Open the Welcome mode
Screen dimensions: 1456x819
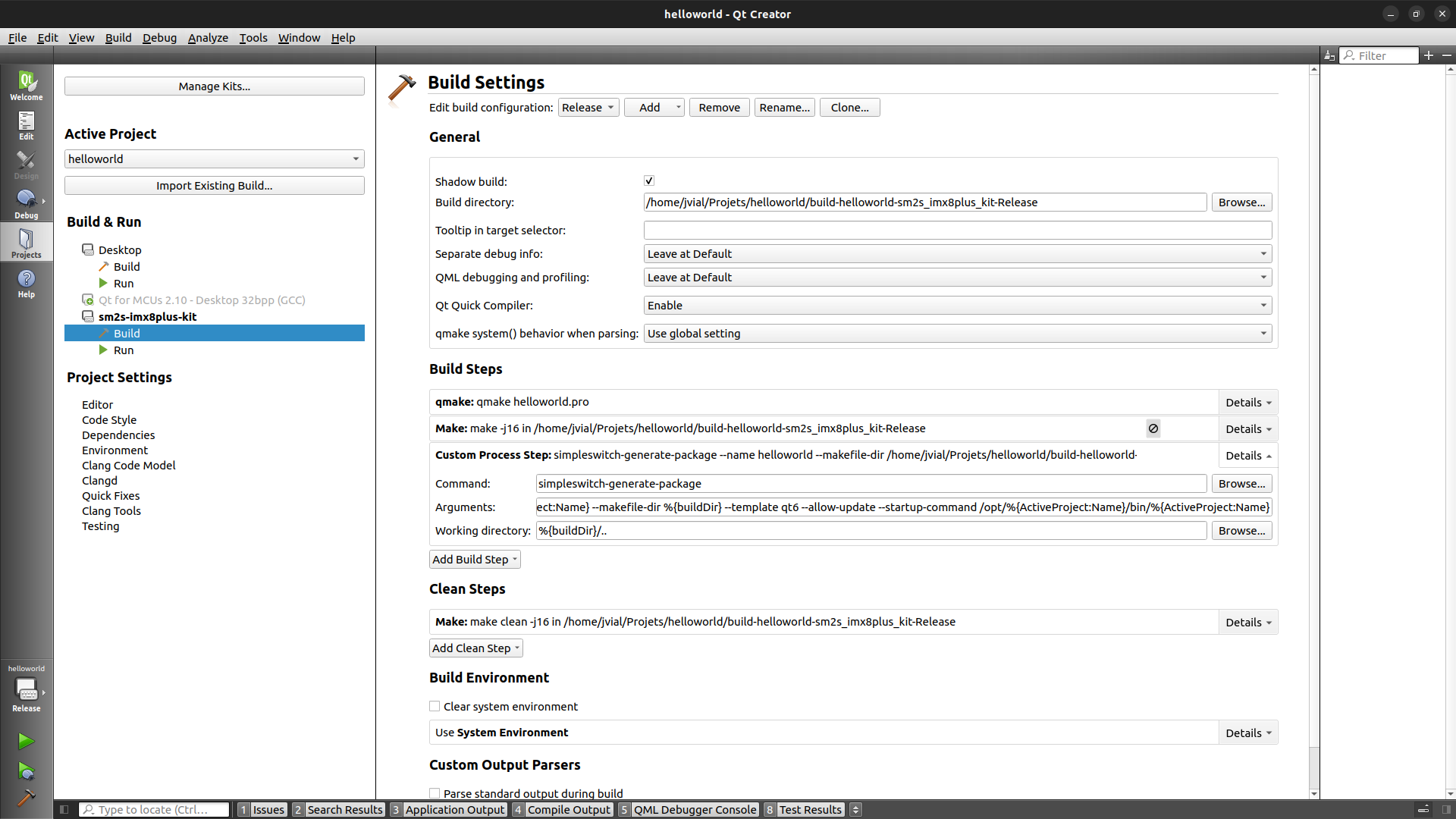click(x=26, y=85)
